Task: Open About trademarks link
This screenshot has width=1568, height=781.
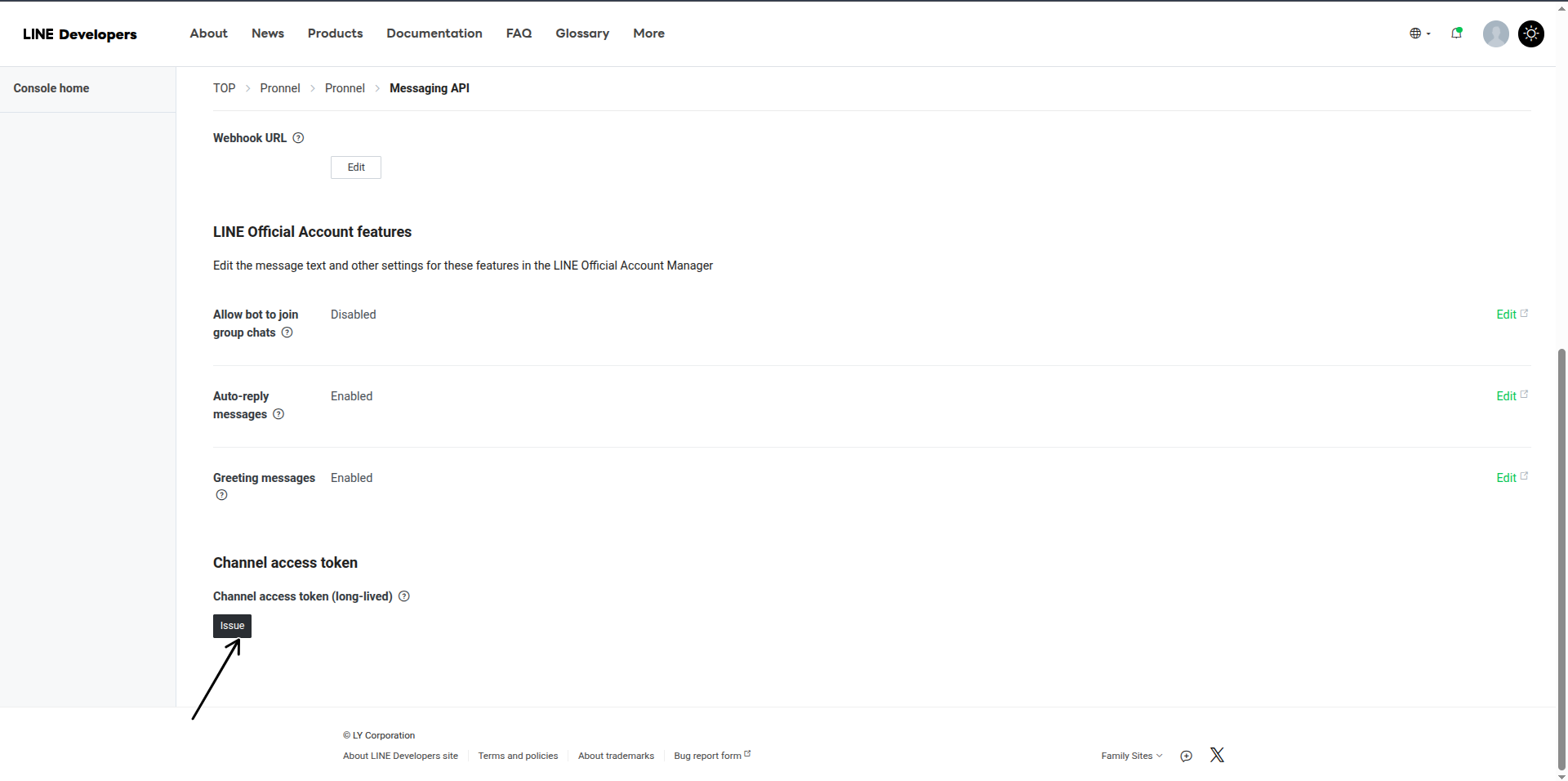Action: tap(616, 756)
